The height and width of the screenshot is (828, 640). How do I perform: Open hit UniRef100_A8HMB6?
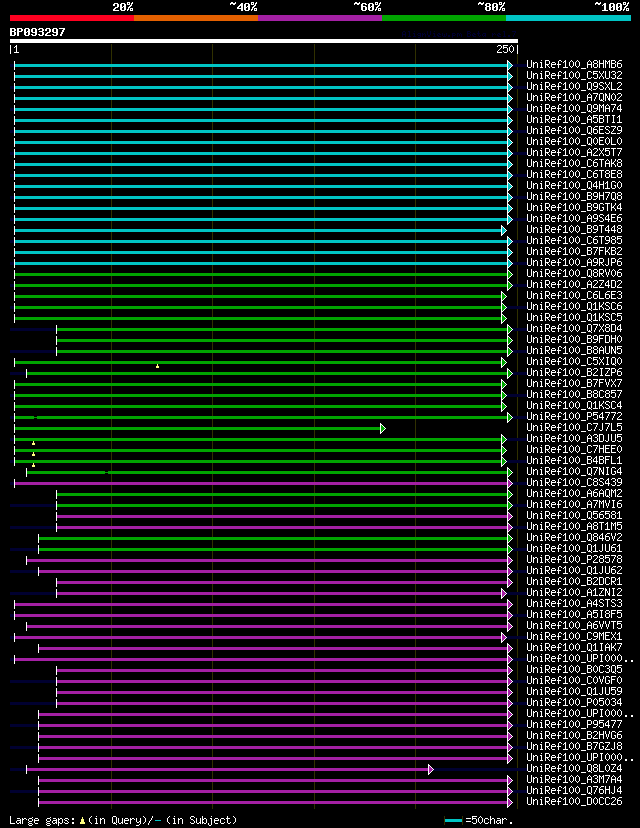(x=574, y=64)
